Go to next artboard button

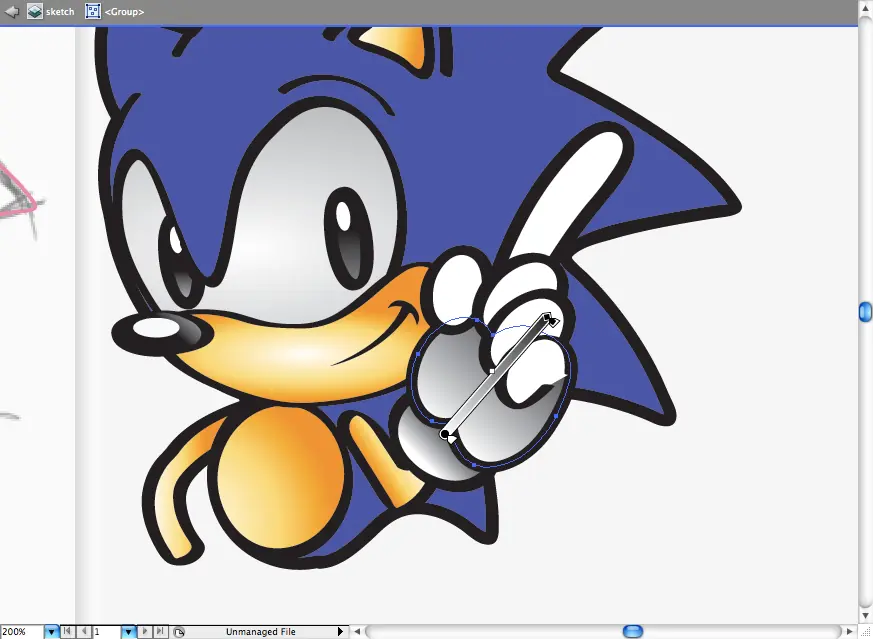pos(145,631)
